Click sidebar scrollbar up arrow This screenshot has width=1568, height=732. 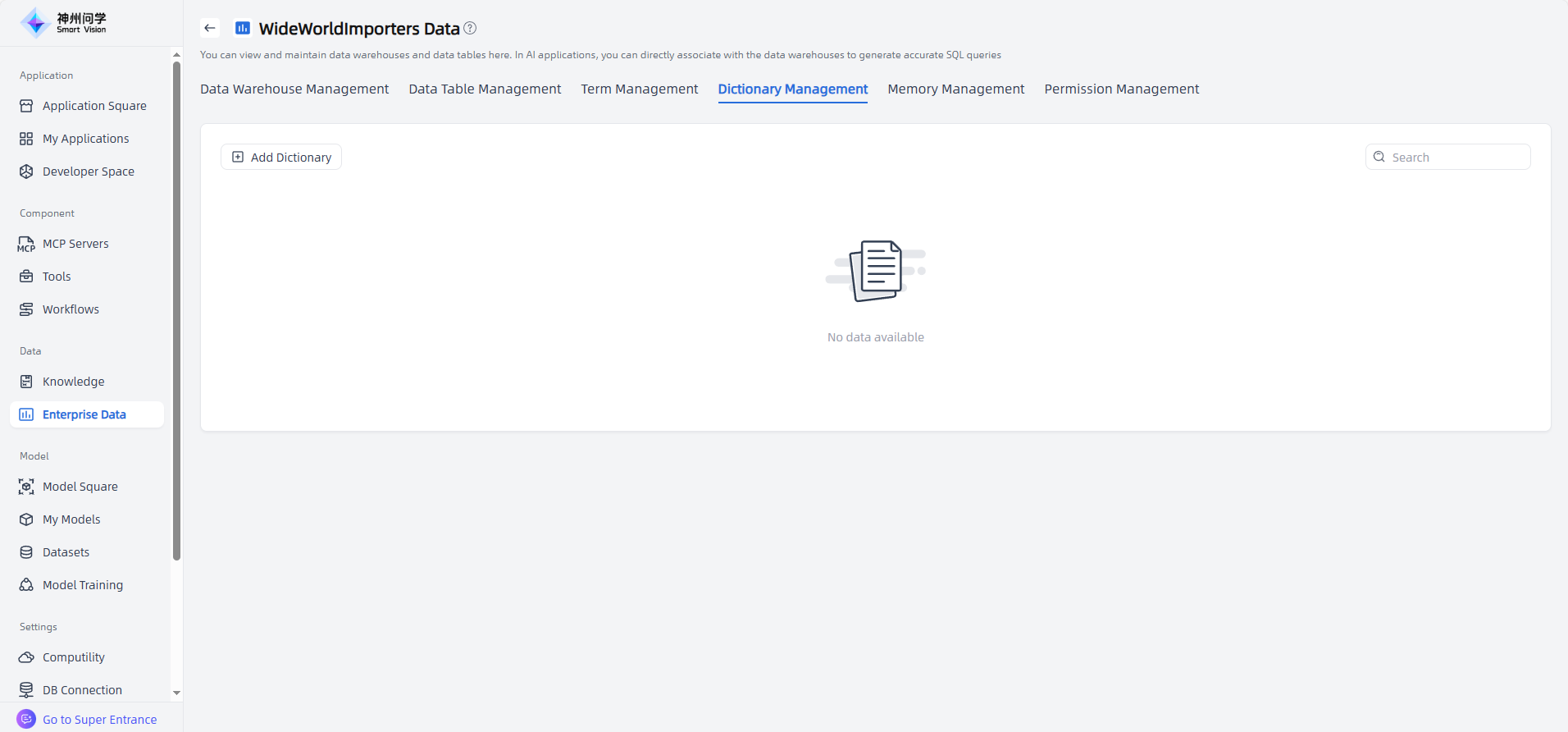click(176, 55)
